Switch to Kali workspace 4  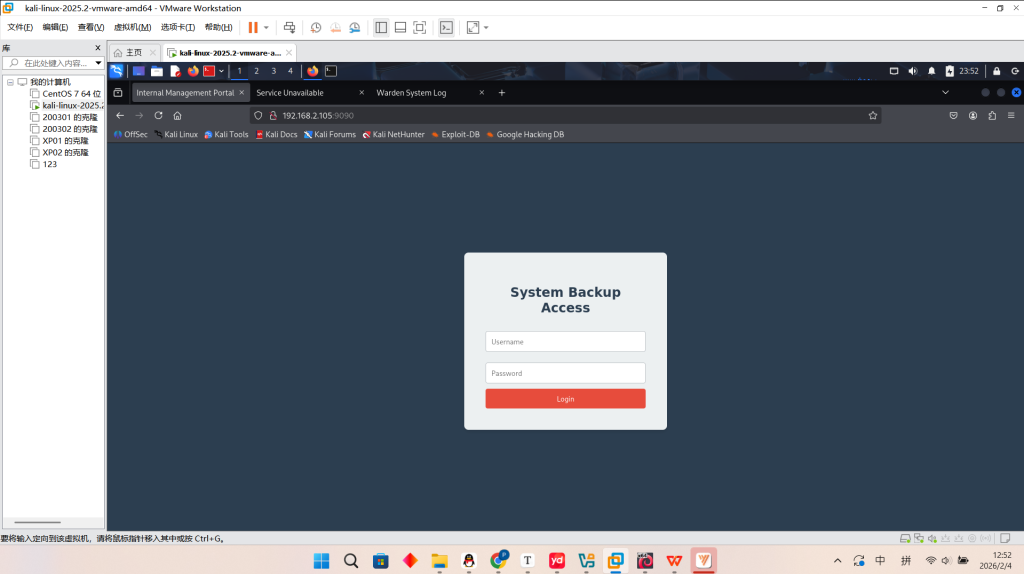290,71
